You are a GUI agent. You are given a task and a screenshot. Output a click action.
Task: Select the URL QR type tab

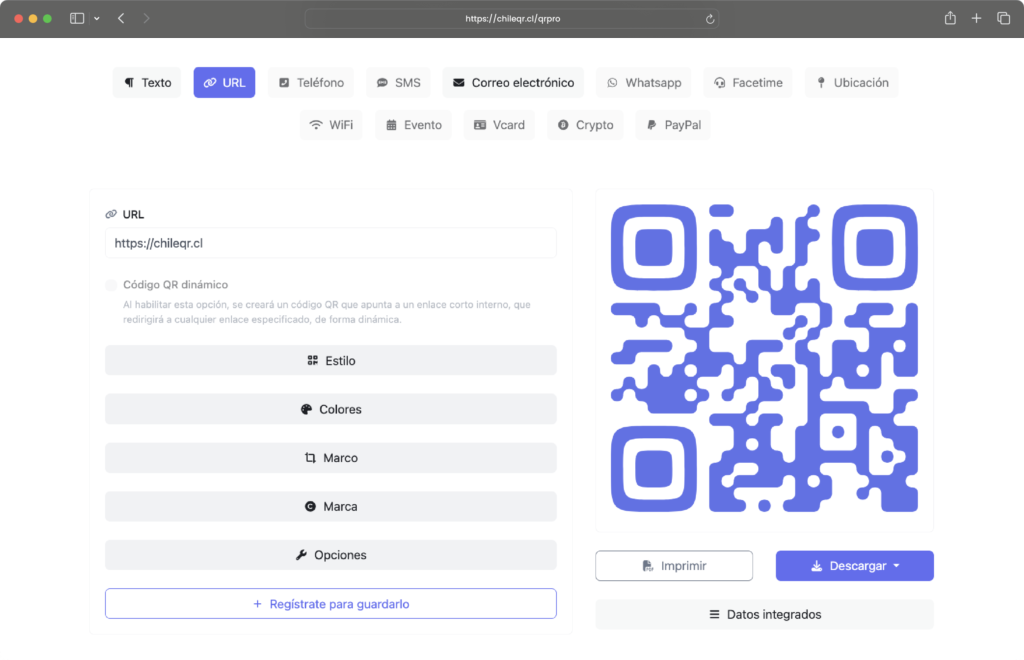tap(224, 83)
